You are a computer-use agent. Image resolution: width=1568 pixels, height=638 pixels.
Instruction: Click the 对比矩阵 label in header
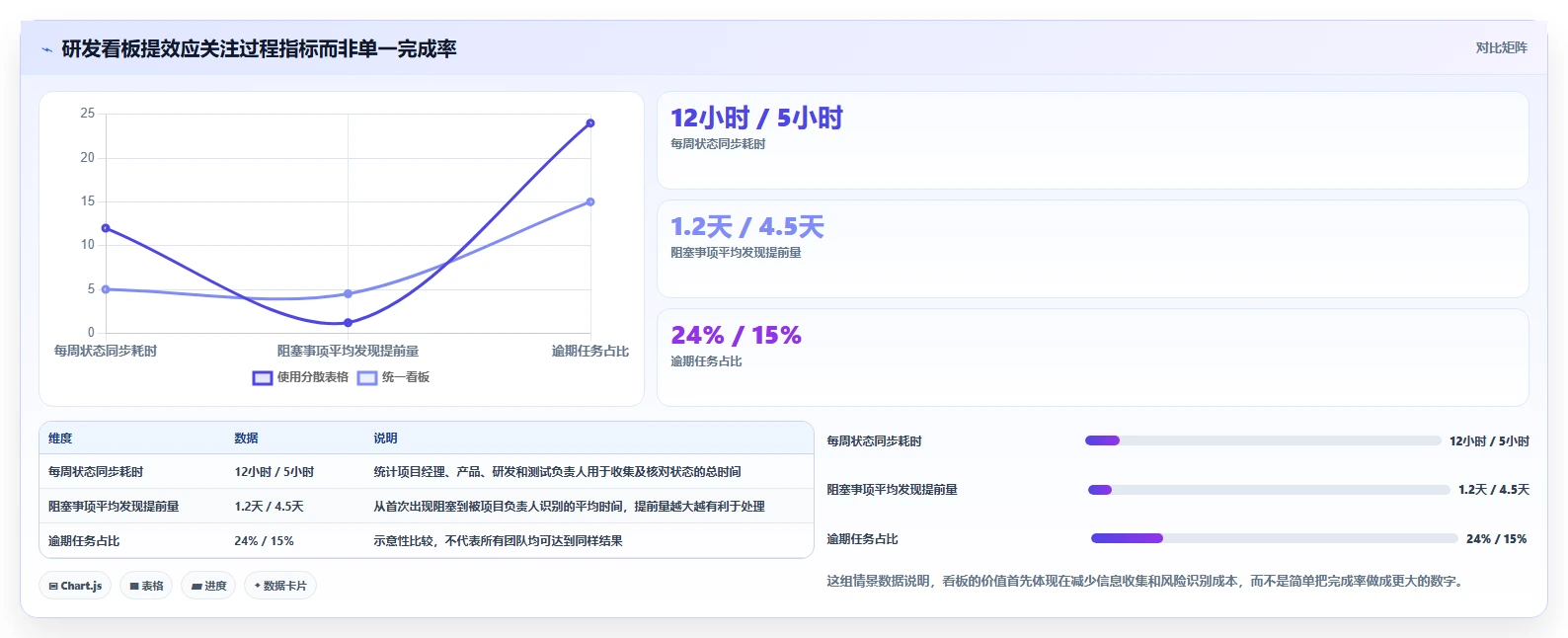tap(1501, 47)
